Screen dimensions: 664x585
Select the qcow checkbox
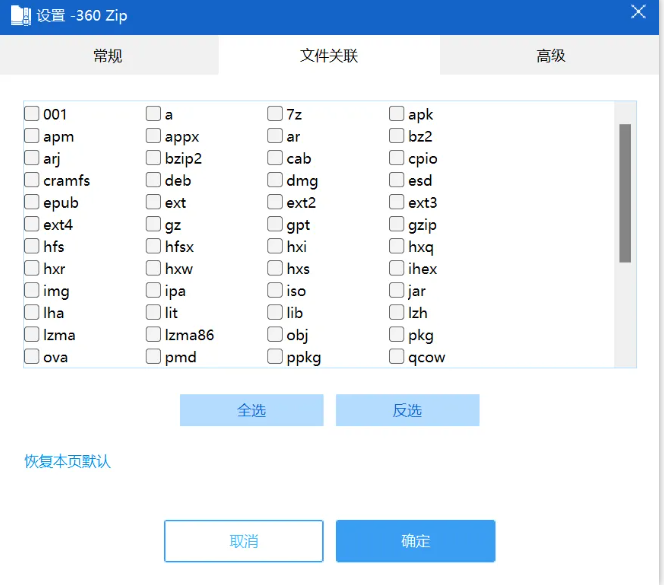tap(396, 356)
